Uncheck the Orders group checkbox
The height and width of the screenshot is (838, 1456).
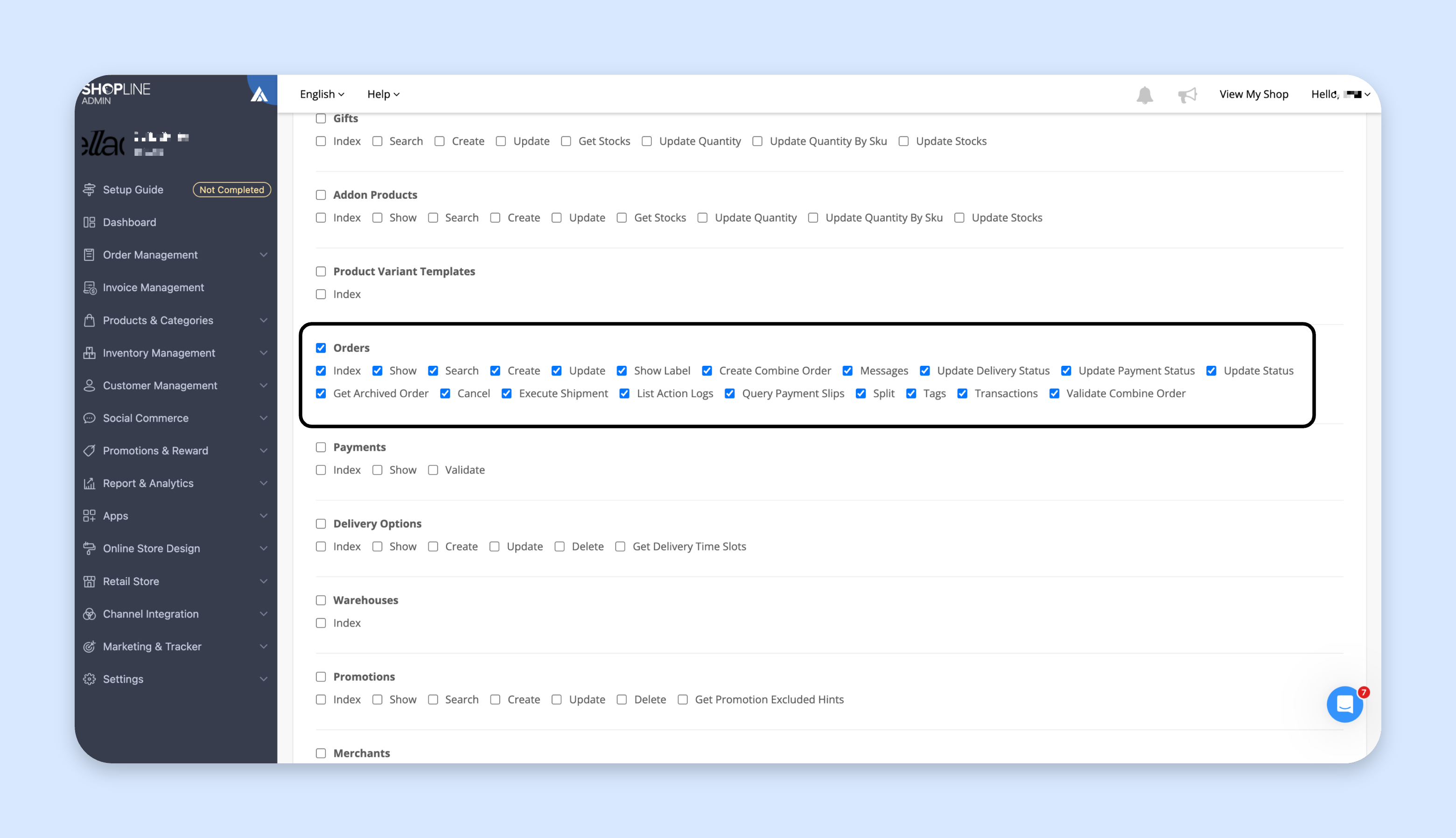coord(321,348)
